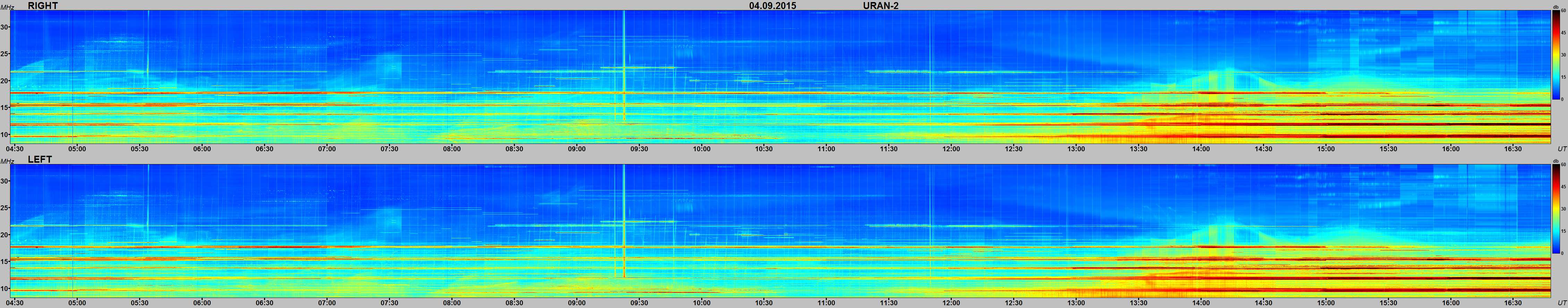This screenshot has height=308, width=1568.
Task: Select the date label 04.09.2015
Action: point(772,6)
